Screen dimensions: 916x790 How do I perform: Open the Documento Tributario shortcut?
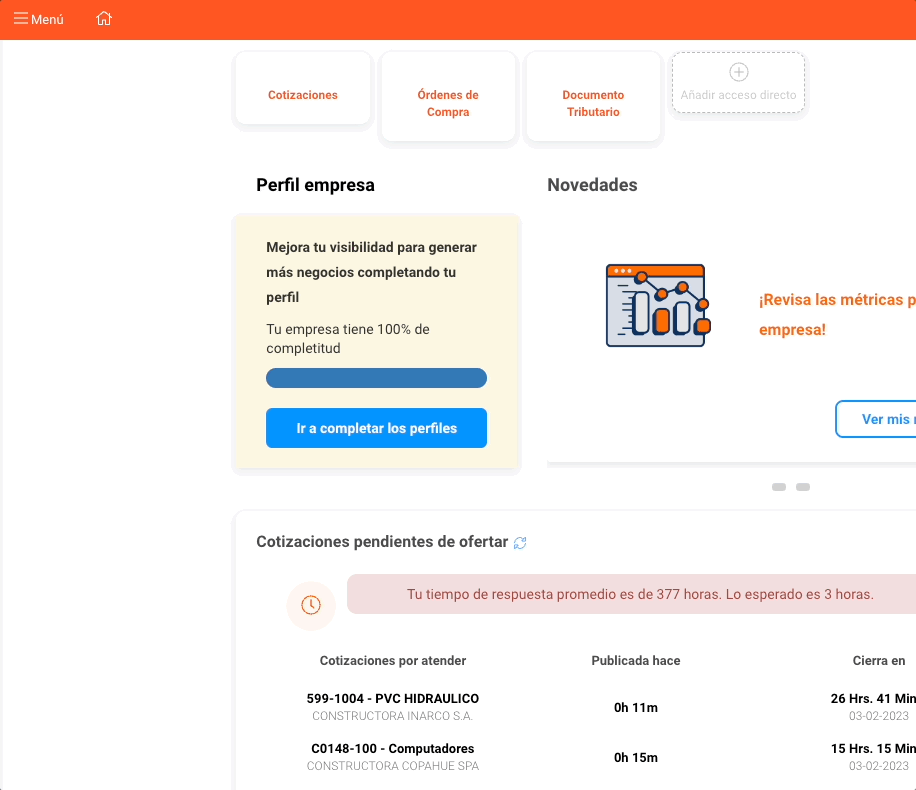tap(593, 103)
